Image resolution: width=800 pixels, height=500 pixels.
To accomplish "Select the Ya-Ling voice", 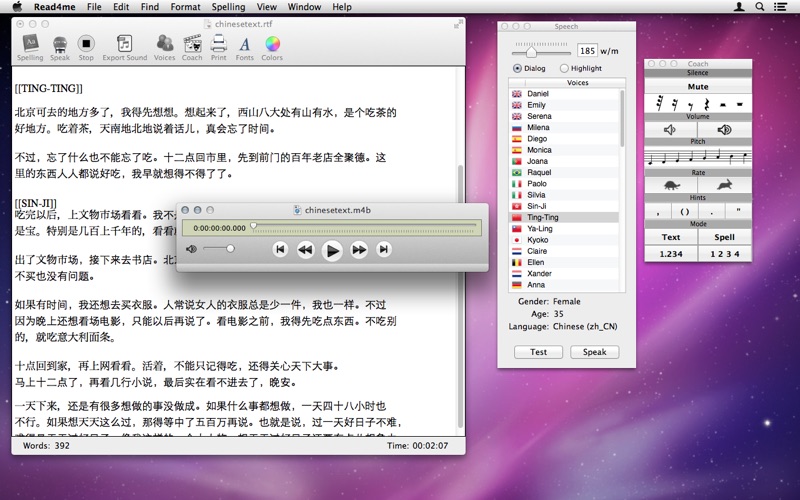I will point(564,229).
